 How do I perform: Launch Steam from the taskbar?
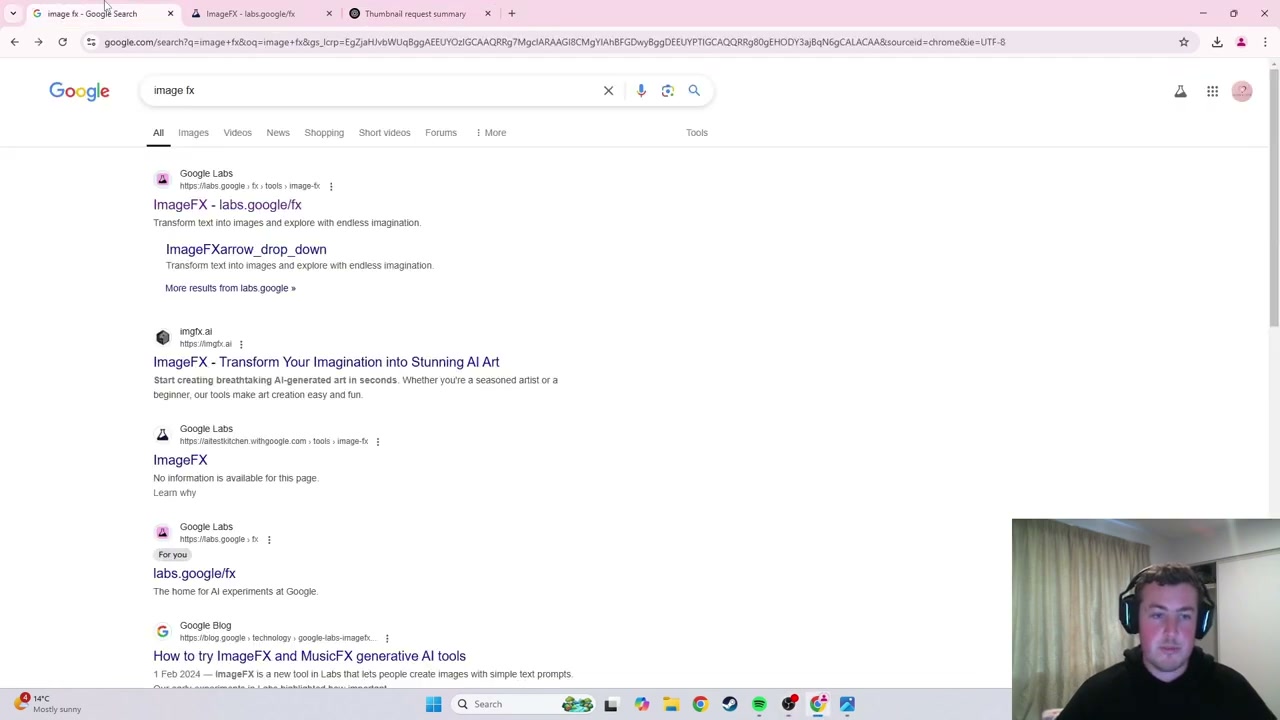pyautogui.click(x=730, y=704)
